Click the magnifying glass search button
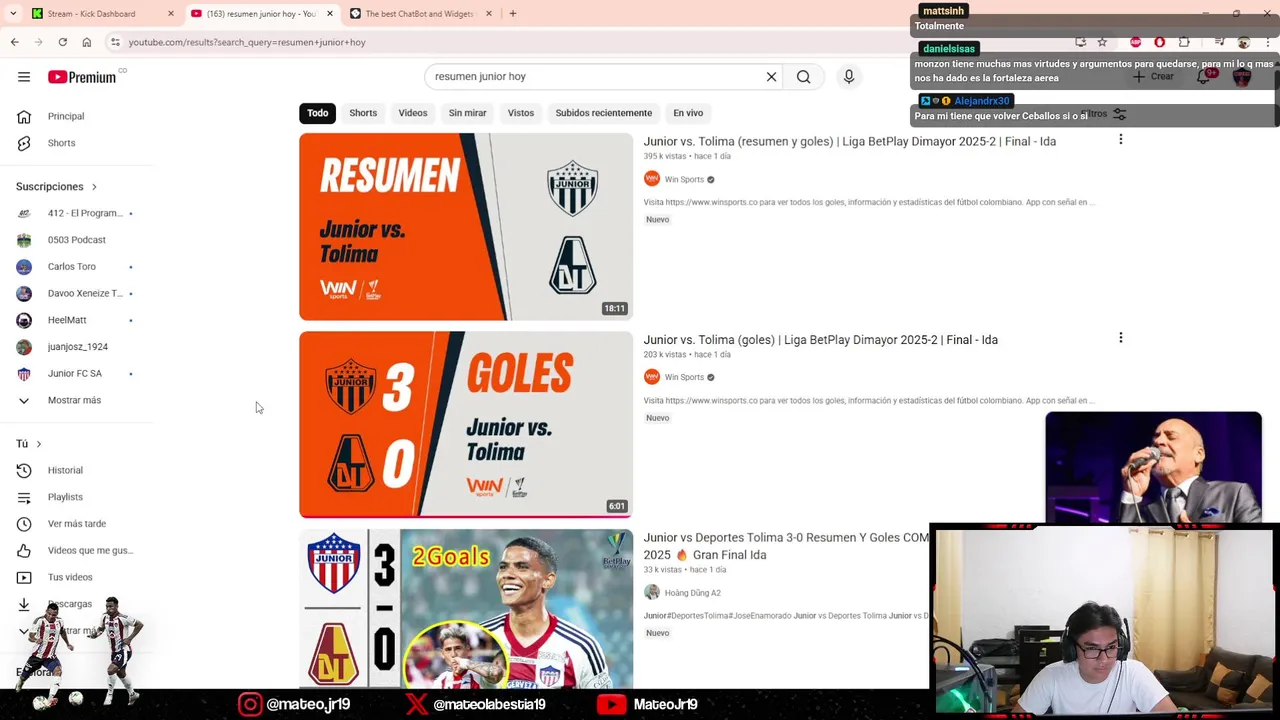 [x=803, y=77]
